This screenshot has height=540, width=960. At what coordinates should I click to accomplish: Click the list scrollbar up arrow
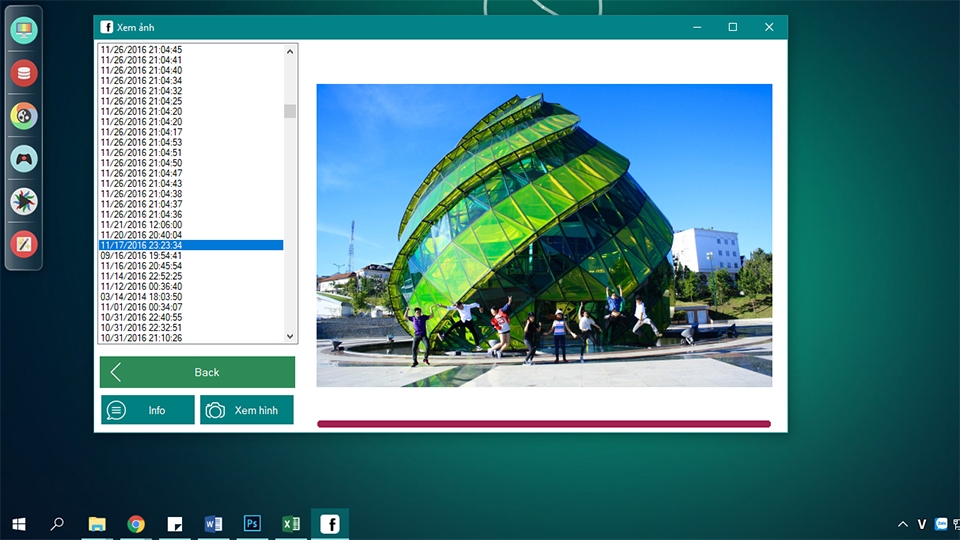[x=290, y=51]
